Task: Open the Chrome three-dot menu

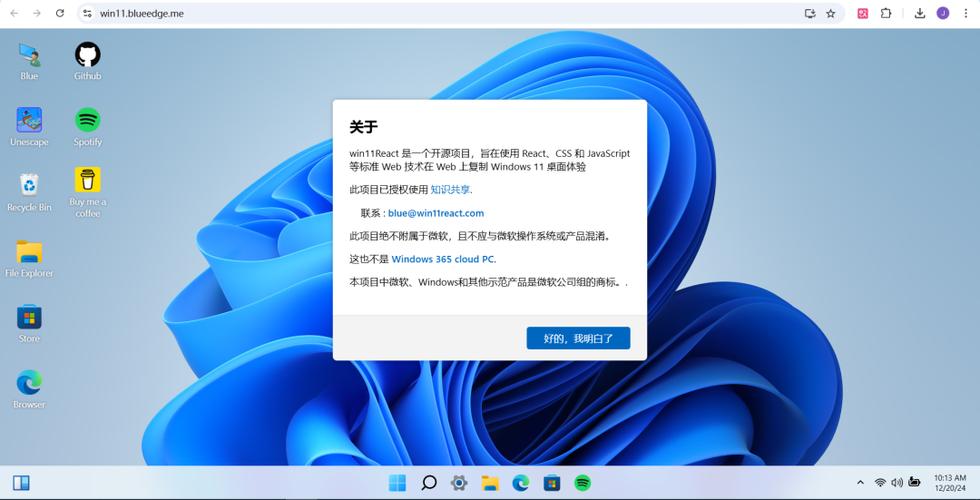Action: pos(966,13)
